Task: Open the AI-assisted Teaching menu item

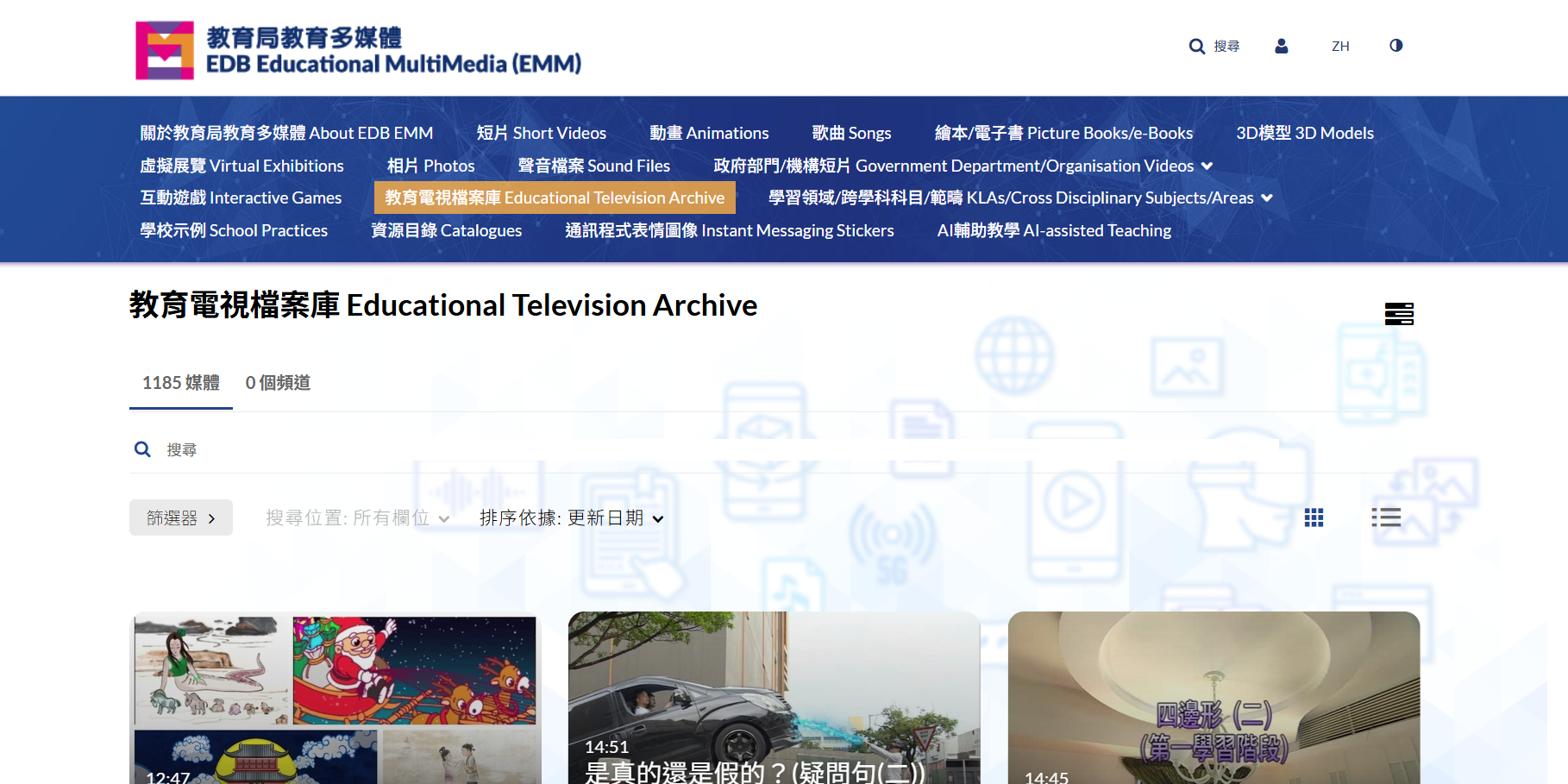Action: [x=1053, y=231]
